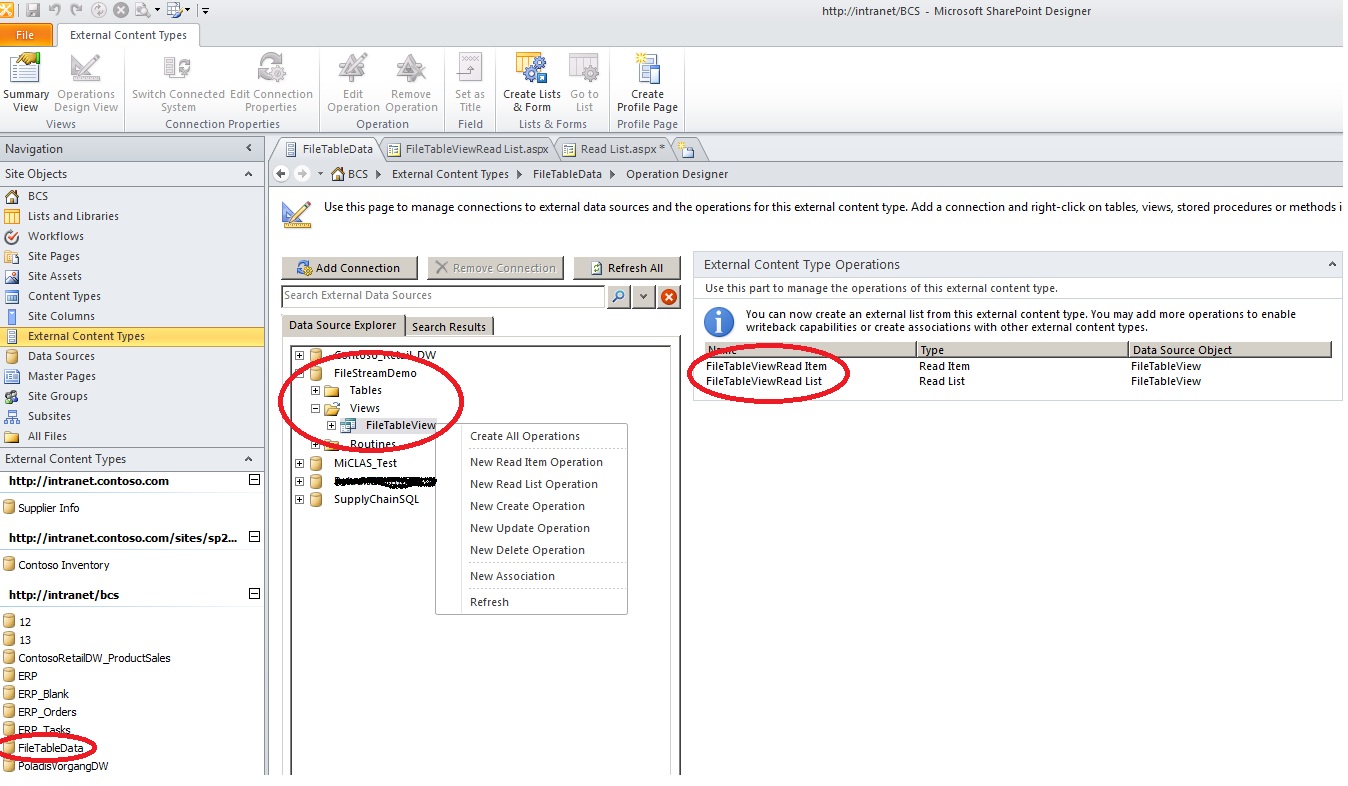Image resolution: width=1348 pixels, height=786 pixels.
Task: Click the Preview in Browser magnifier icon
Action: coord(144,11)
